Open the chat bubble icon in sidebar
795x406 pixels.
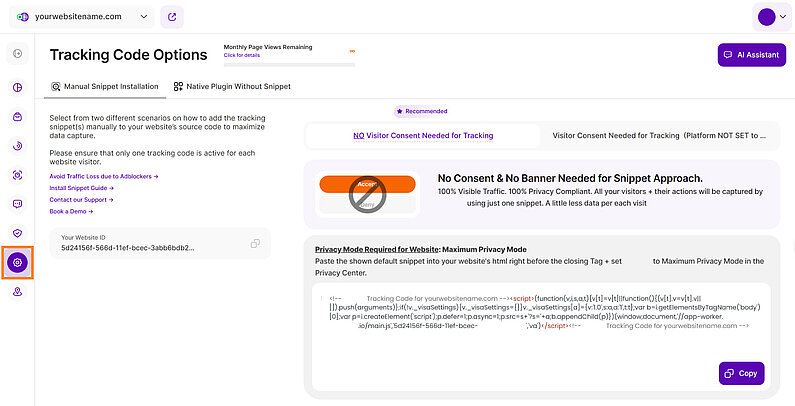(17, 204)
